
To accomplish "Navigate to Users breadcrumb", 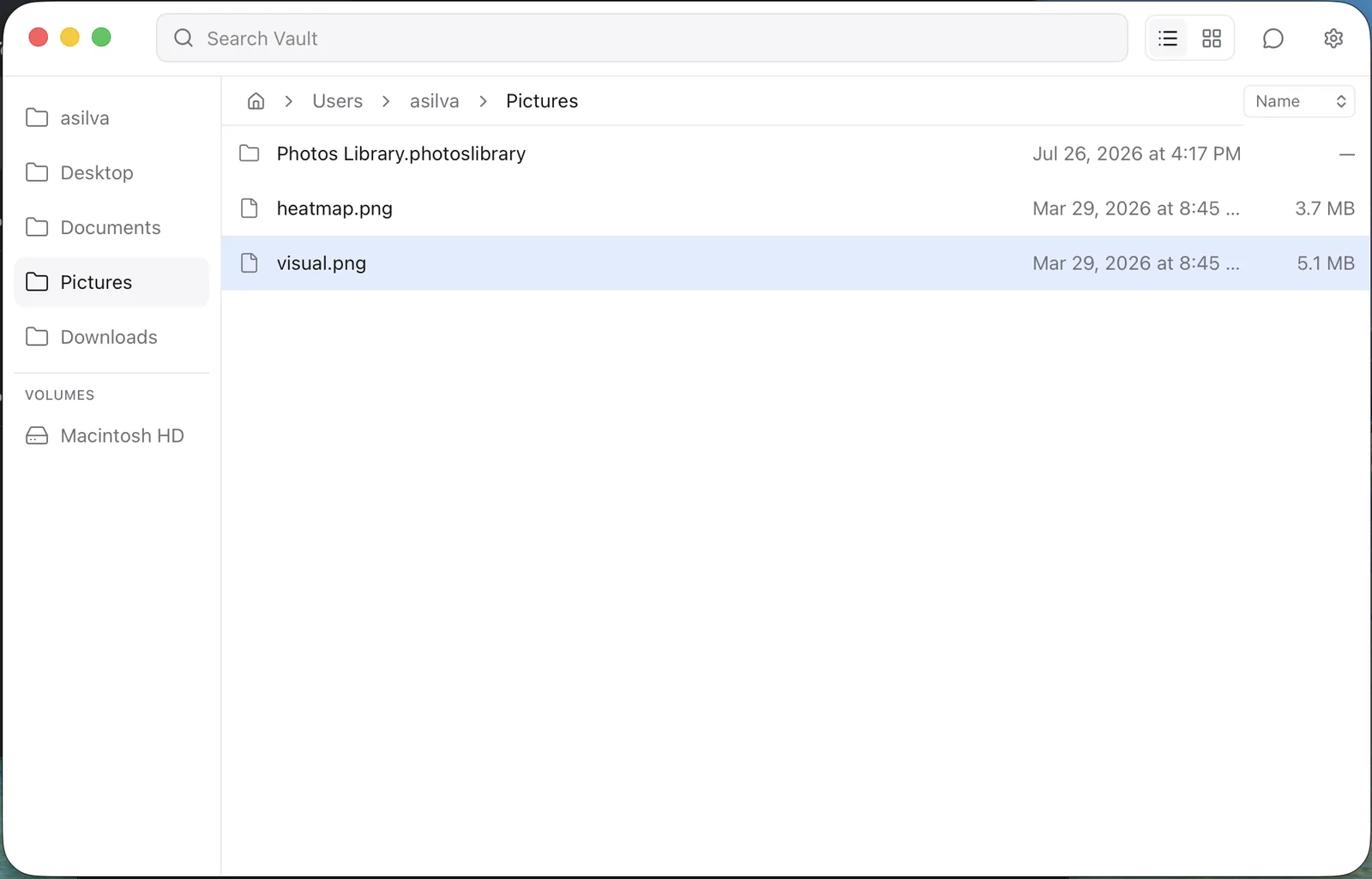I will point(338,101).
